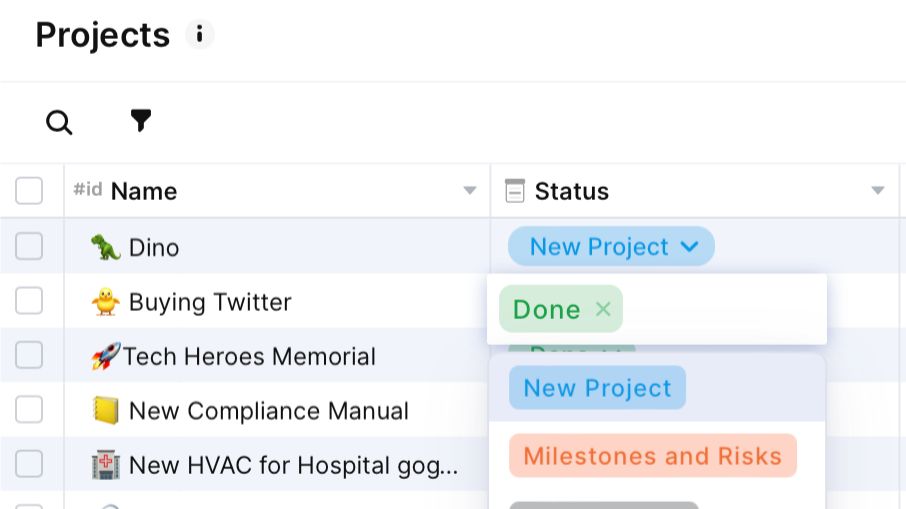Image resolution: width=906 pixels, height=509 pixels.
Task: Click the search magnifier icon
Action: pyautogui.click(x=59, y=122)
